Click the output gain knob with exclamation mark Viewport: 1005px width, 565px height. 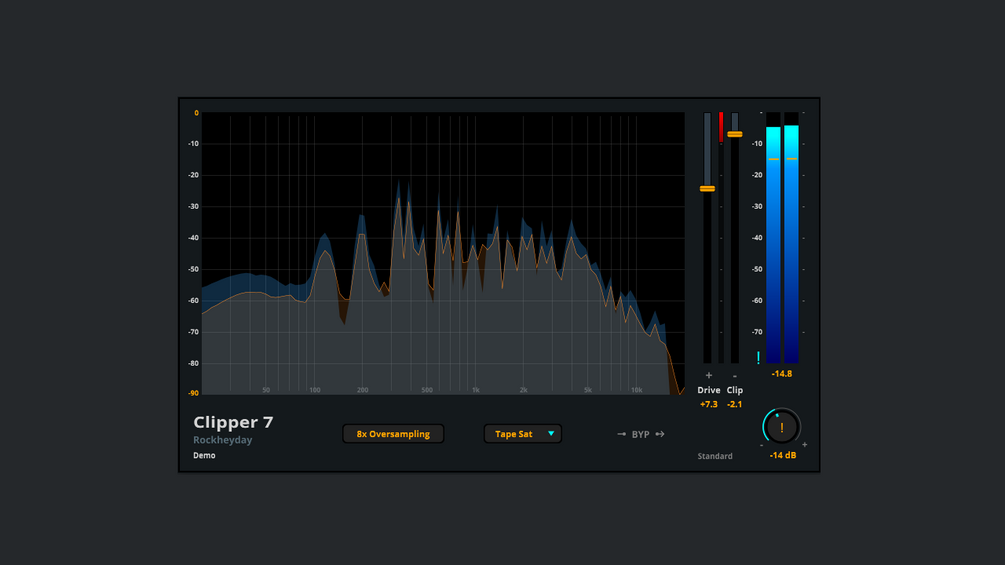(x=781, y=427)
